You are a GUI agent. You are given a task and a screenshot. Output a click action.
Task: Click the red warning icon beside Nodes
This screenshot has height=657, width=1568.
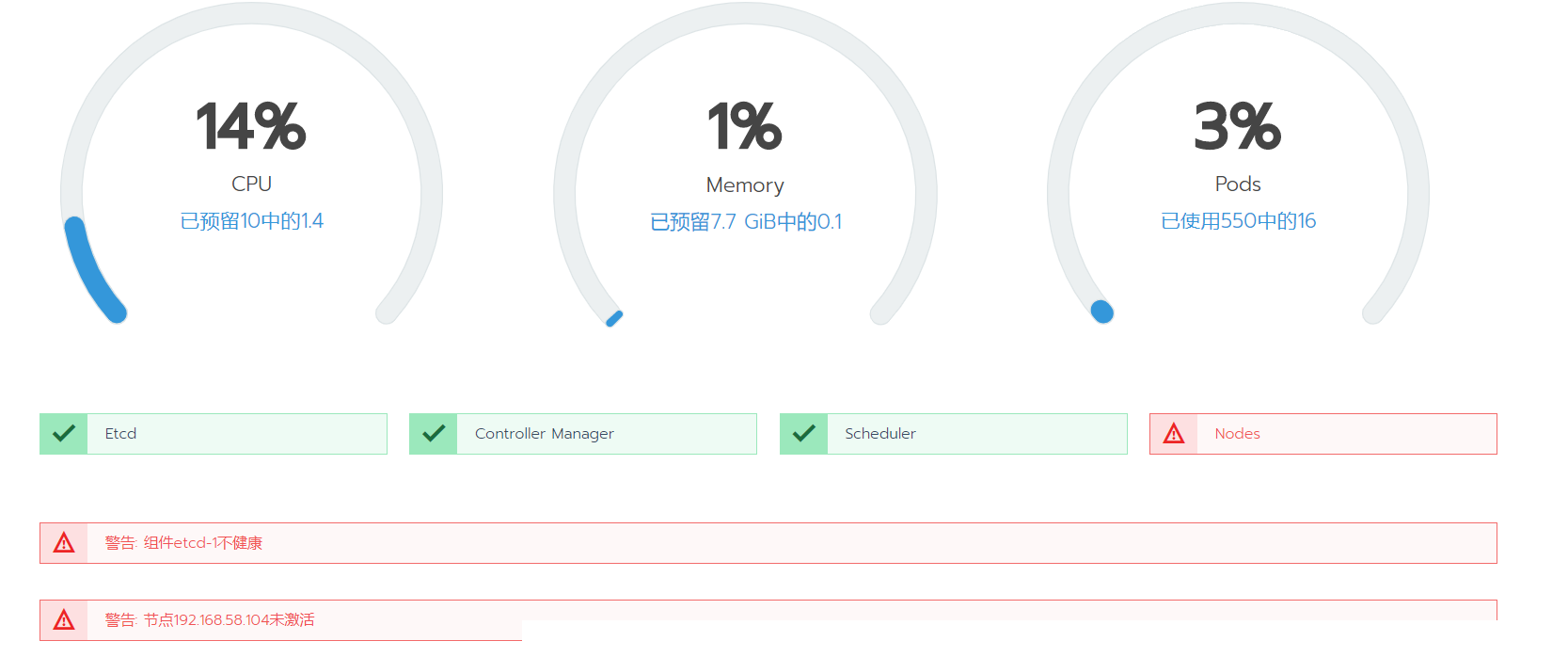click(1174, 434)
